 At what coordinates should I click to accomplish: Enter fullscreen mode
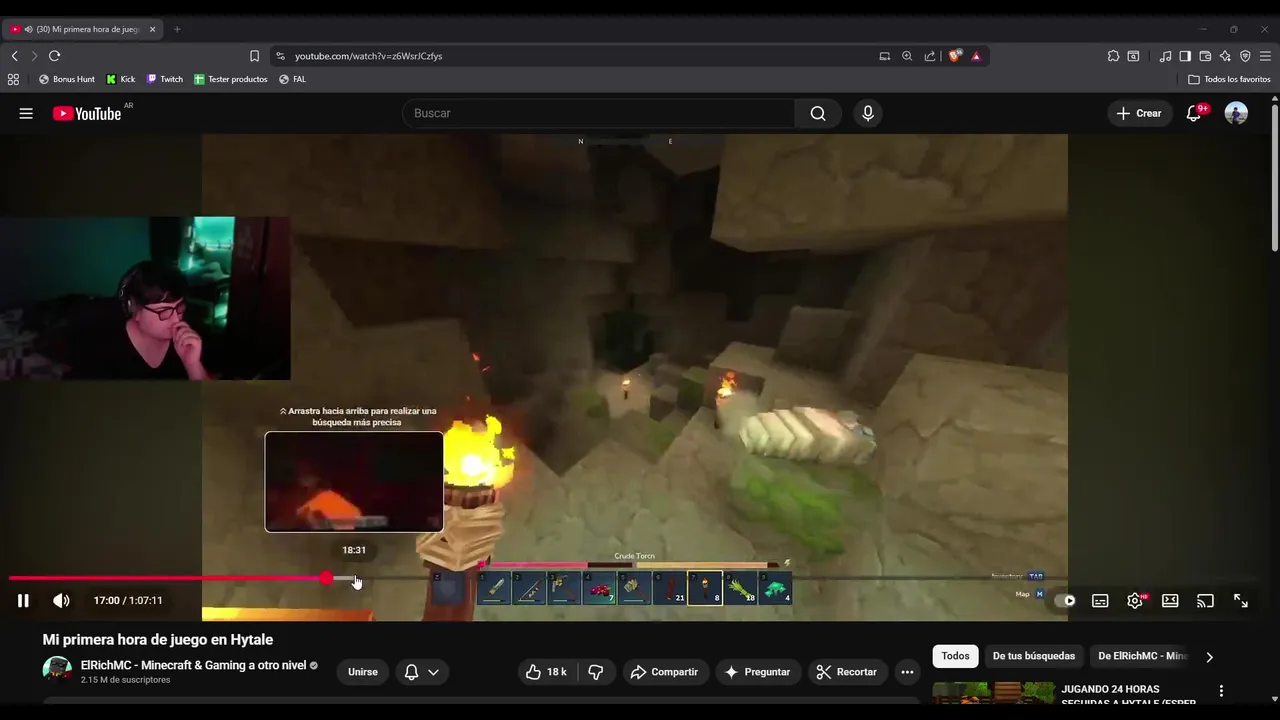click(x=1241, y=601)
